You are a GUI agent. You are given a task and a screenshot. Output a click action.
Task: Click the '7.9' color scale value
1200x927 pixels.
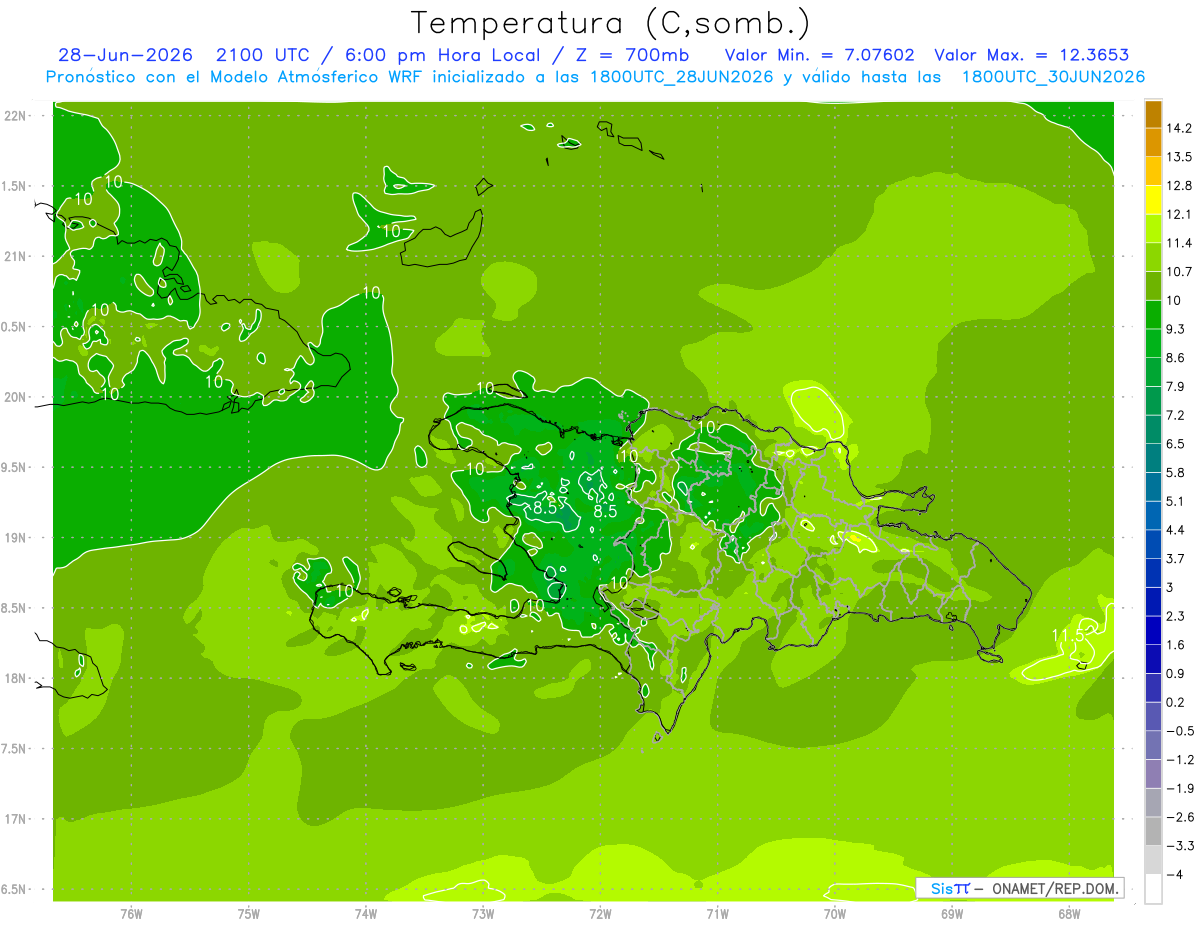[1176, 386]
